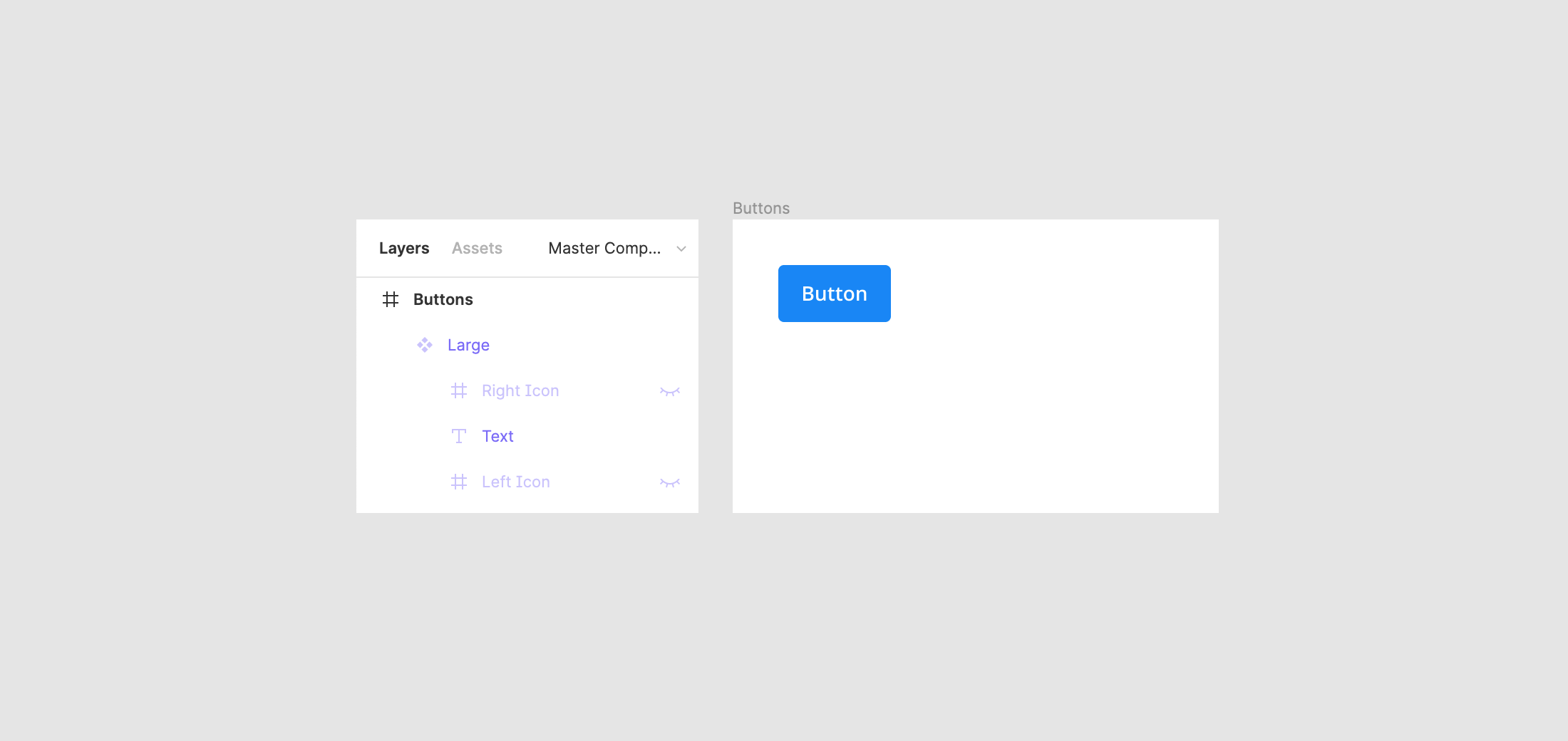Click the frame icon beside Buttons layer
The width and height of the screenshot is (1568, 741).
tap(390, 299)
